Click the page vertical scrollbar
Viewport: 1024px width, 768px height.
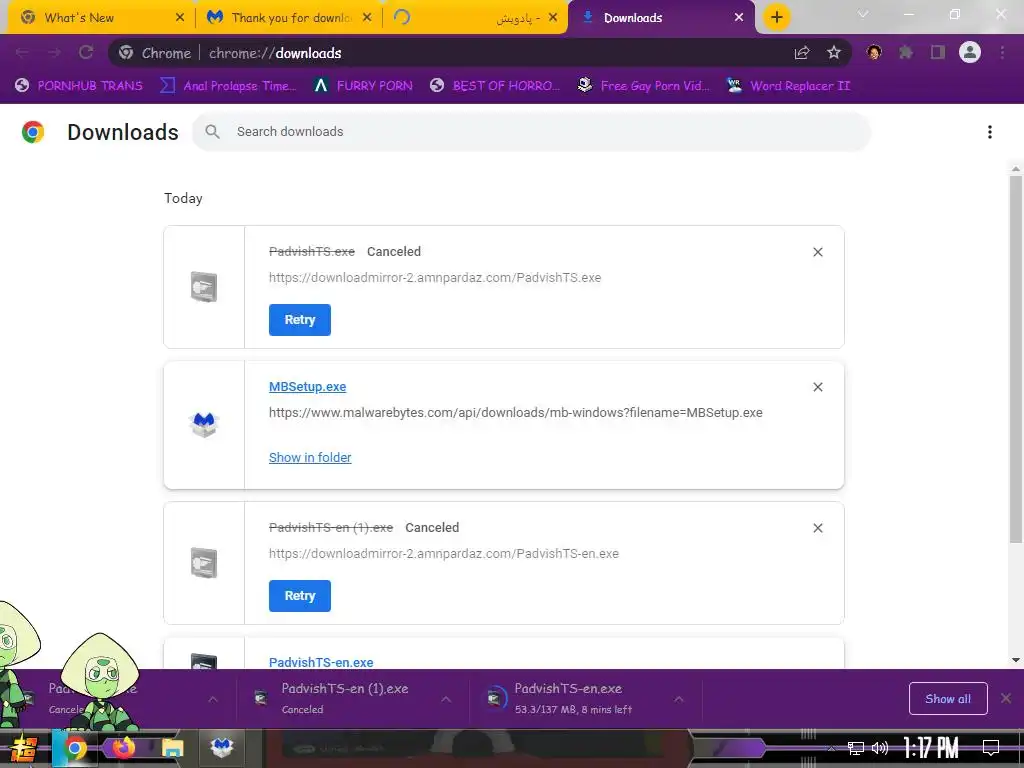click(x=1016, y=359)
